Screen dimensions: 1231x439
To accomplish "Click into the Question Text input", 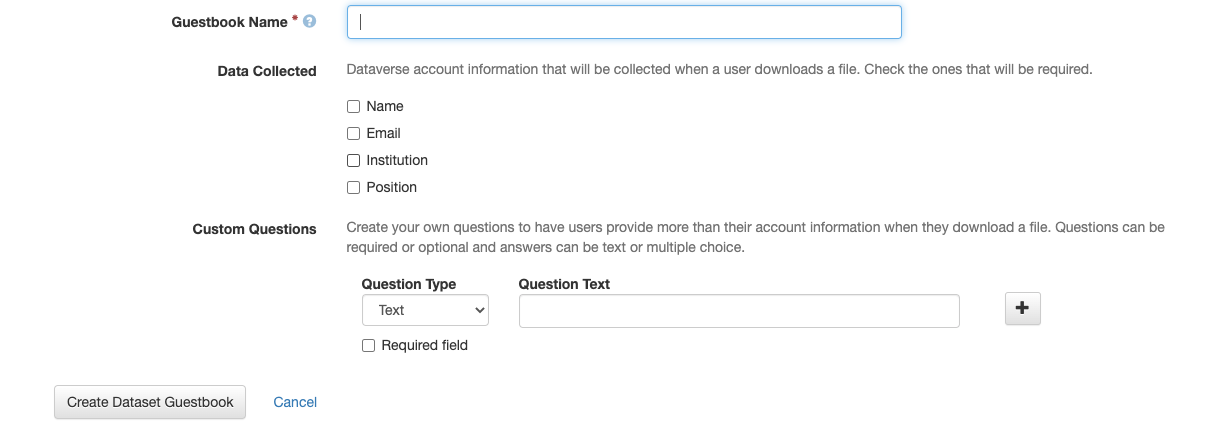I will coord(738,311).
